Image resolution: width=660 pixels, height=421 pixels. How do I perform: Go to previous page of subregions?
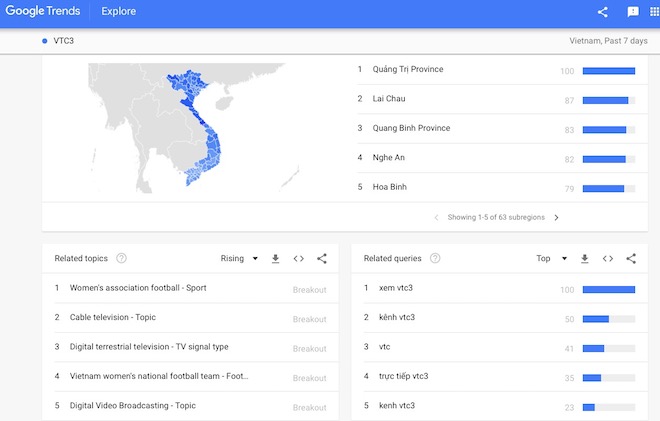(436, 217)
